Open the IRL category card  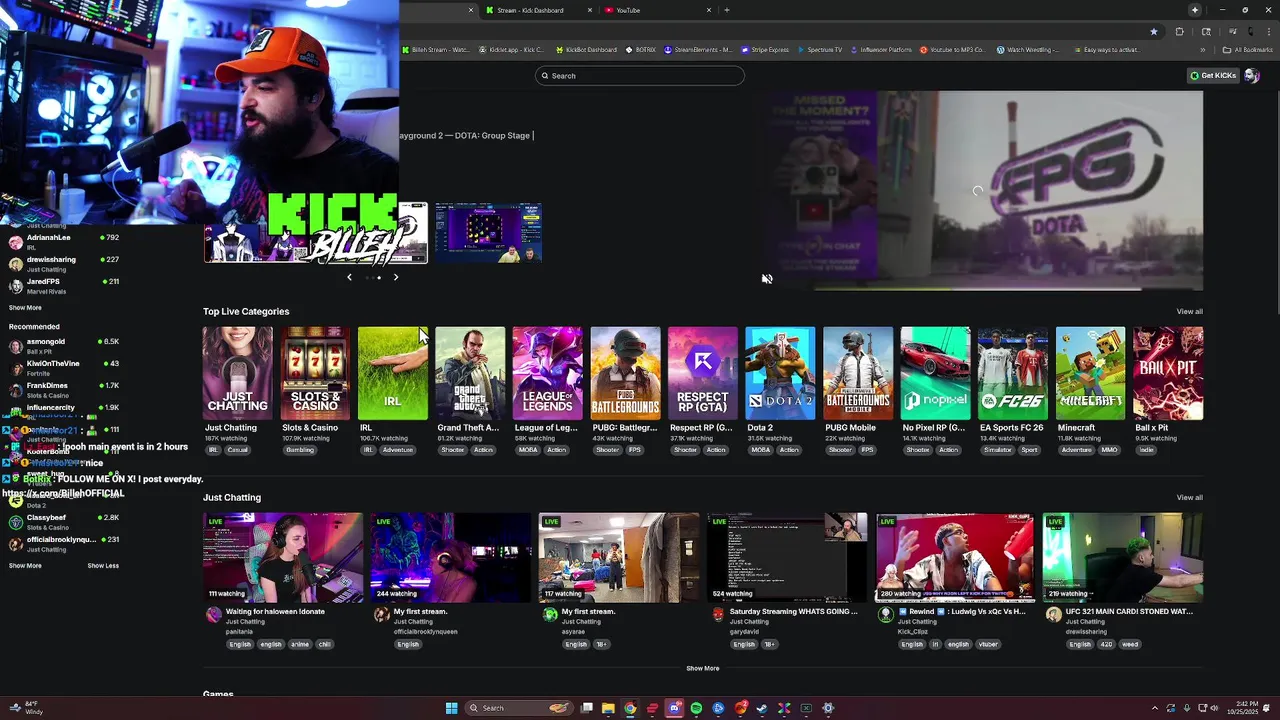coord(393,373)
